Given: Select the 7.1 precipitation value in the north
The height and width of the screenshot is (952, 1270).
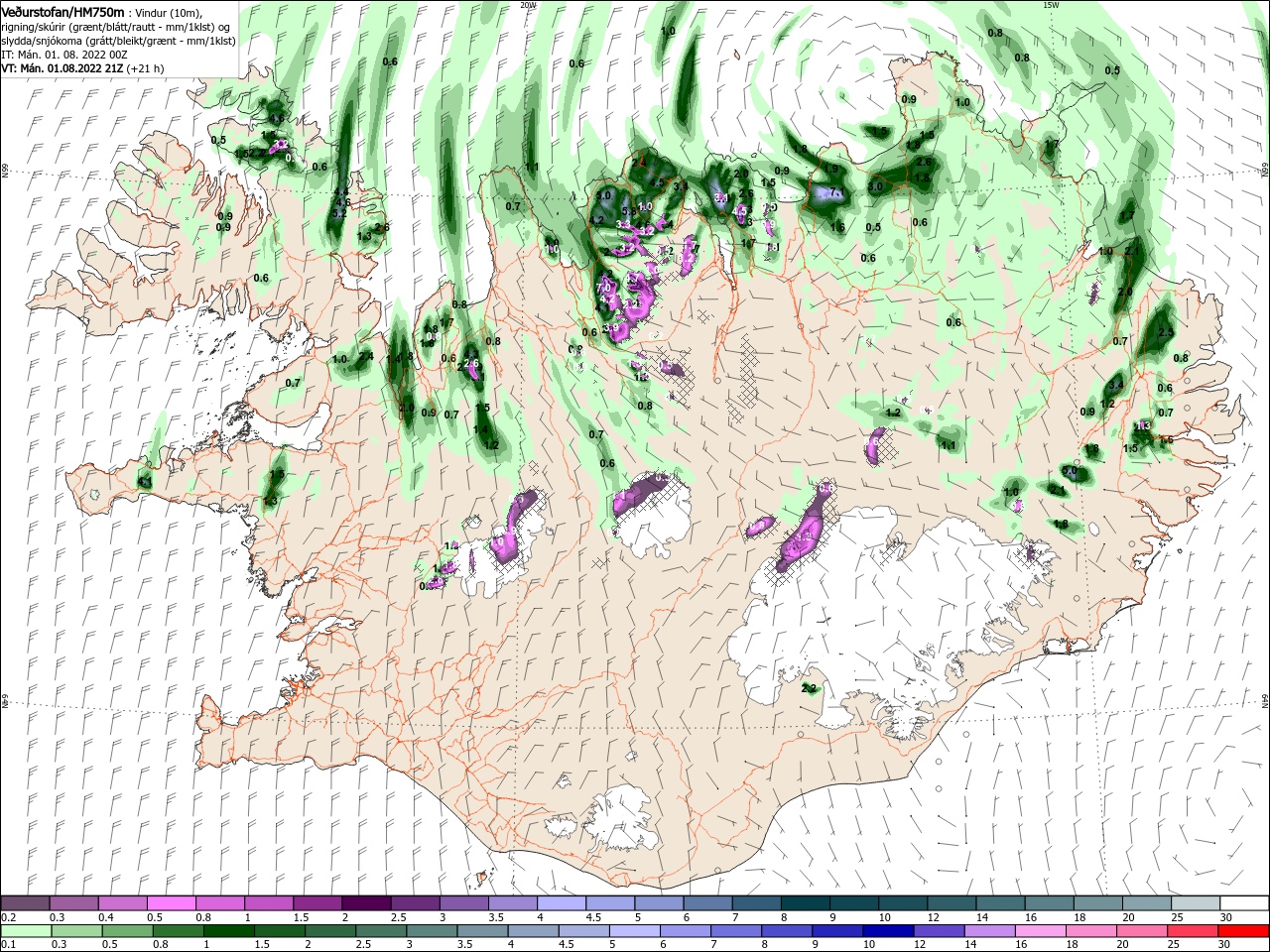Looking at the screenshot, I should click(x=836, y=192).
